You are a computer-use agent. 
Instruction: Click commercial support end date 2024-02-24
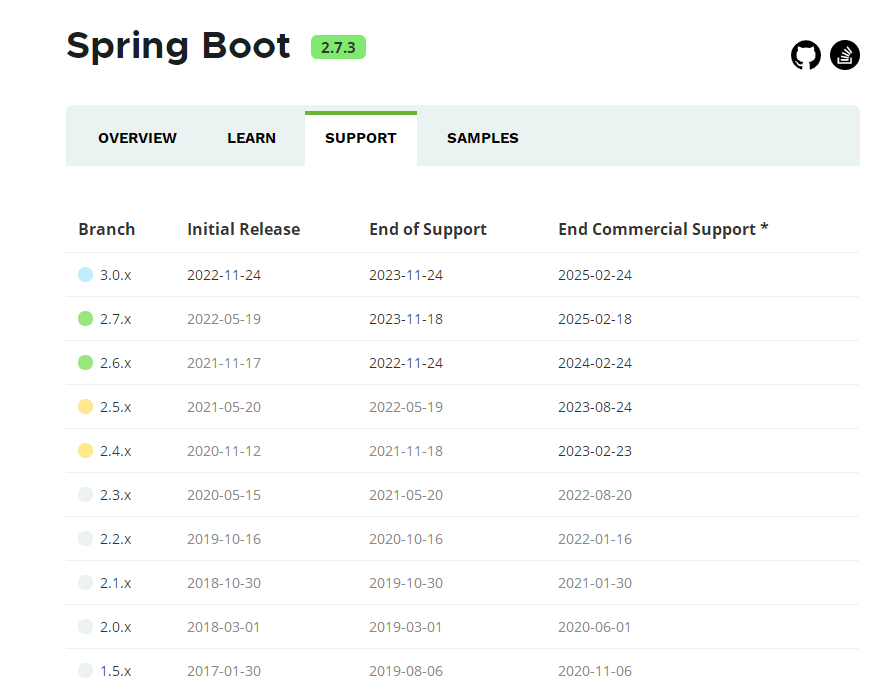(x=595, y=363)
